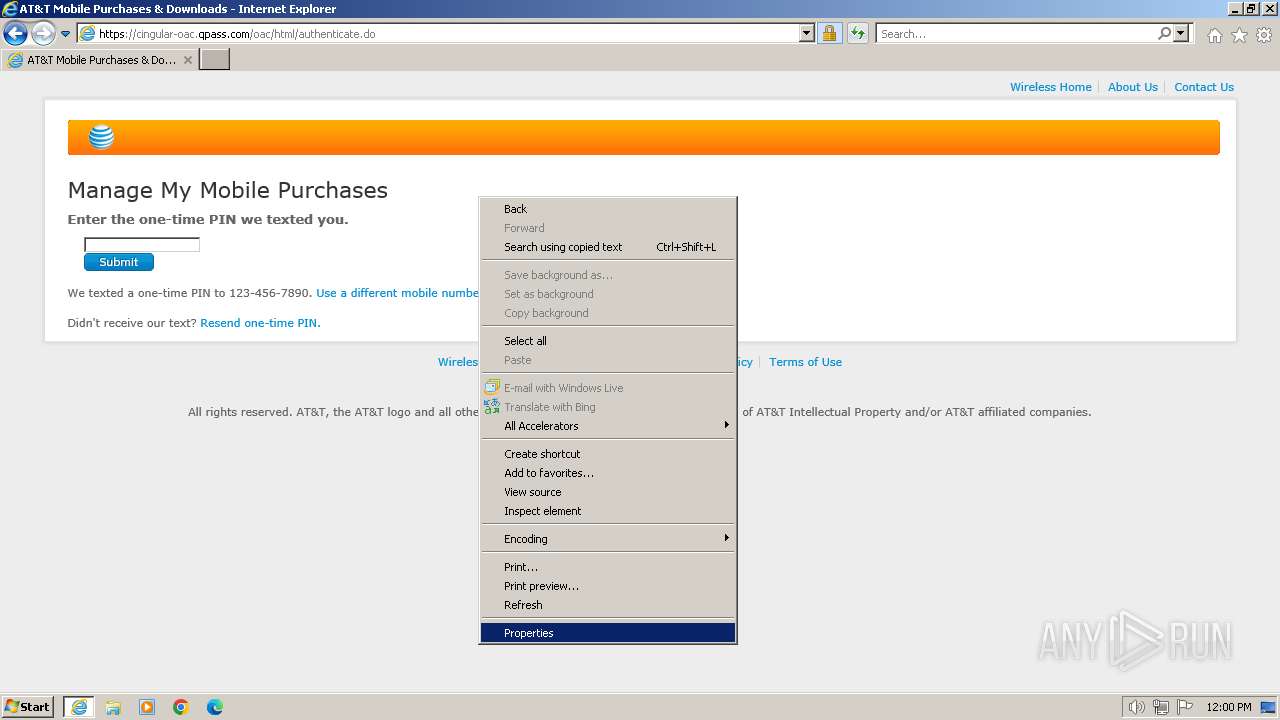The width and height of the screenshot is (1280, 720).
Task: Click Resend one-time PIN link
Action: click(x=260, y=323)
